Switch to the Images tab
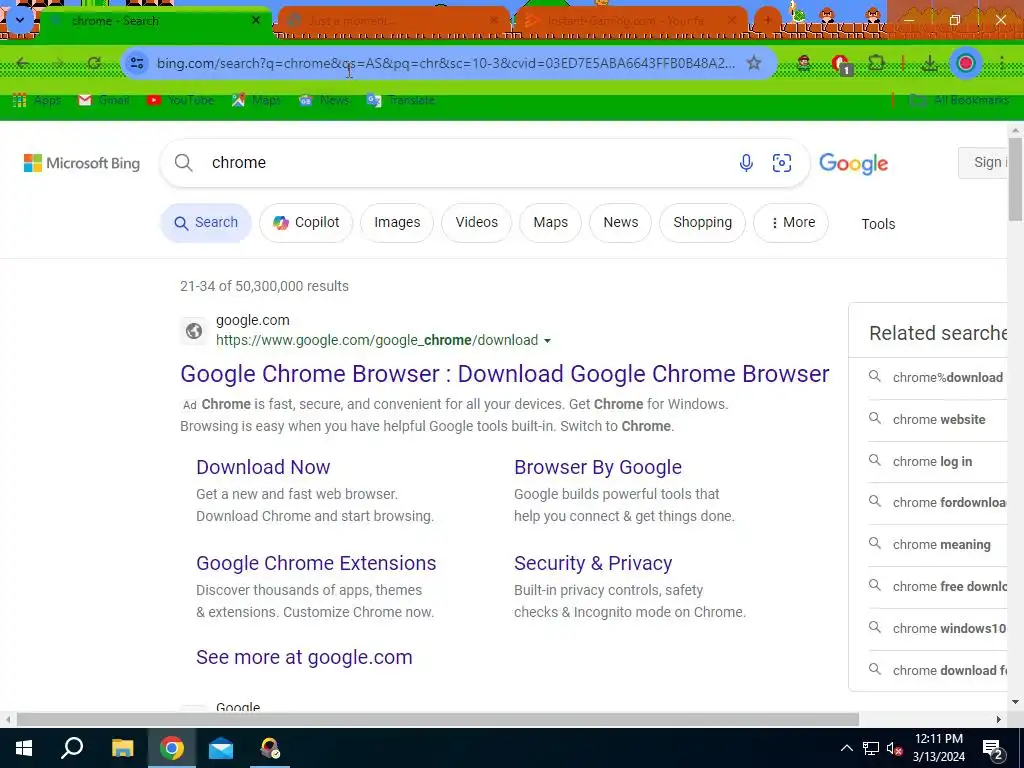Viewport: 1024px width, 768px height. [397, 223]
